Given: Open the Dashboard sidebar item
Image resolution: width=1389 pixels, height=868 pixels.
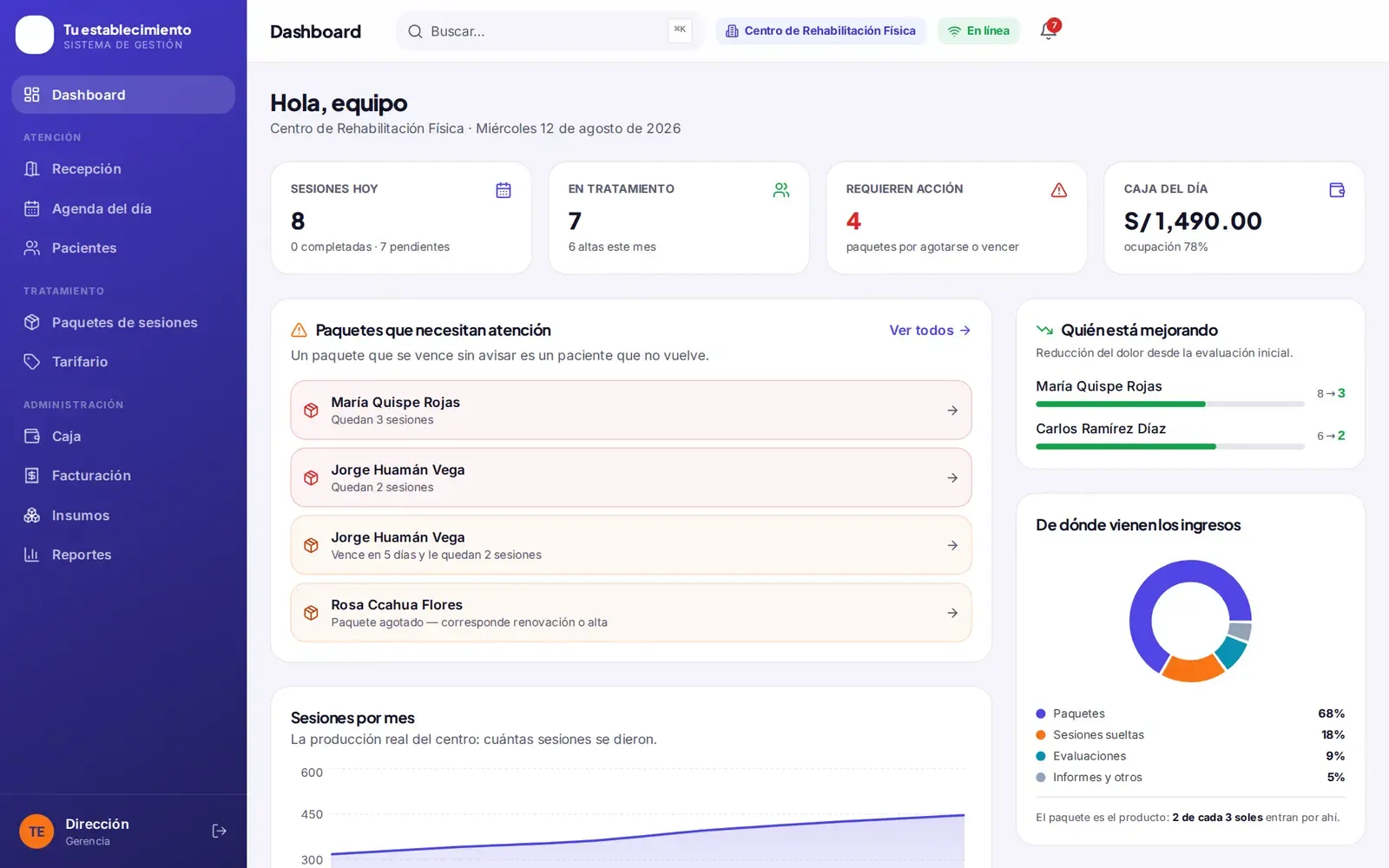Looking at the screenshot, I should pyautogui.click(x=123, y=95).
